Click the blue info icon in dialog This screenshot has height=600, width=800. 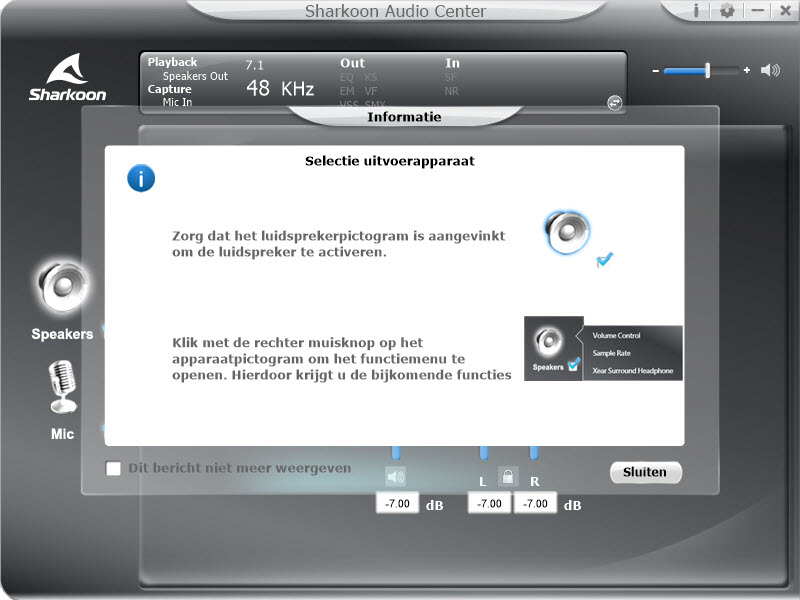[x=141, y=178]
